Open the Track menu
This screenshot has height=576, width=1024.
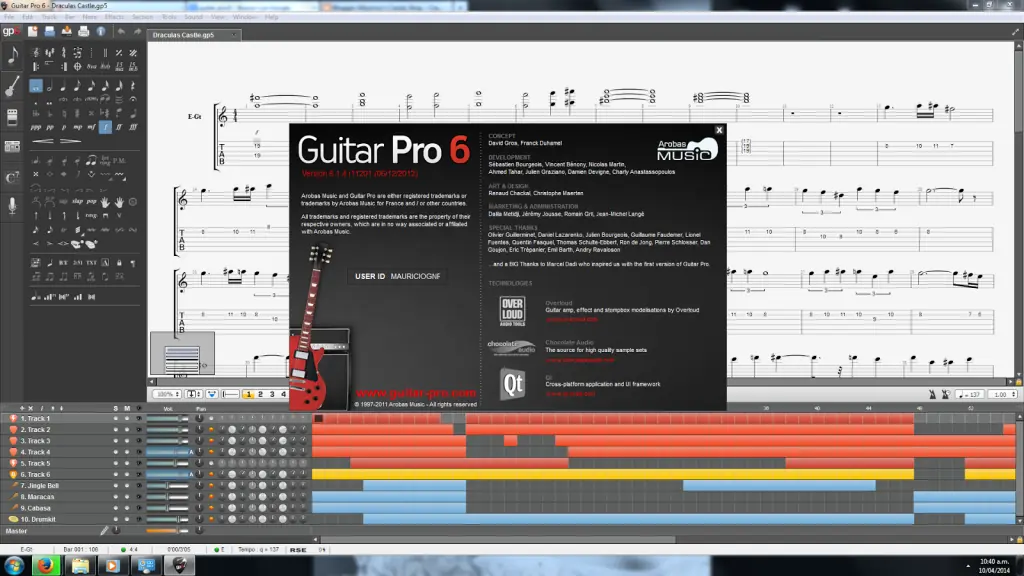[49, 17]
